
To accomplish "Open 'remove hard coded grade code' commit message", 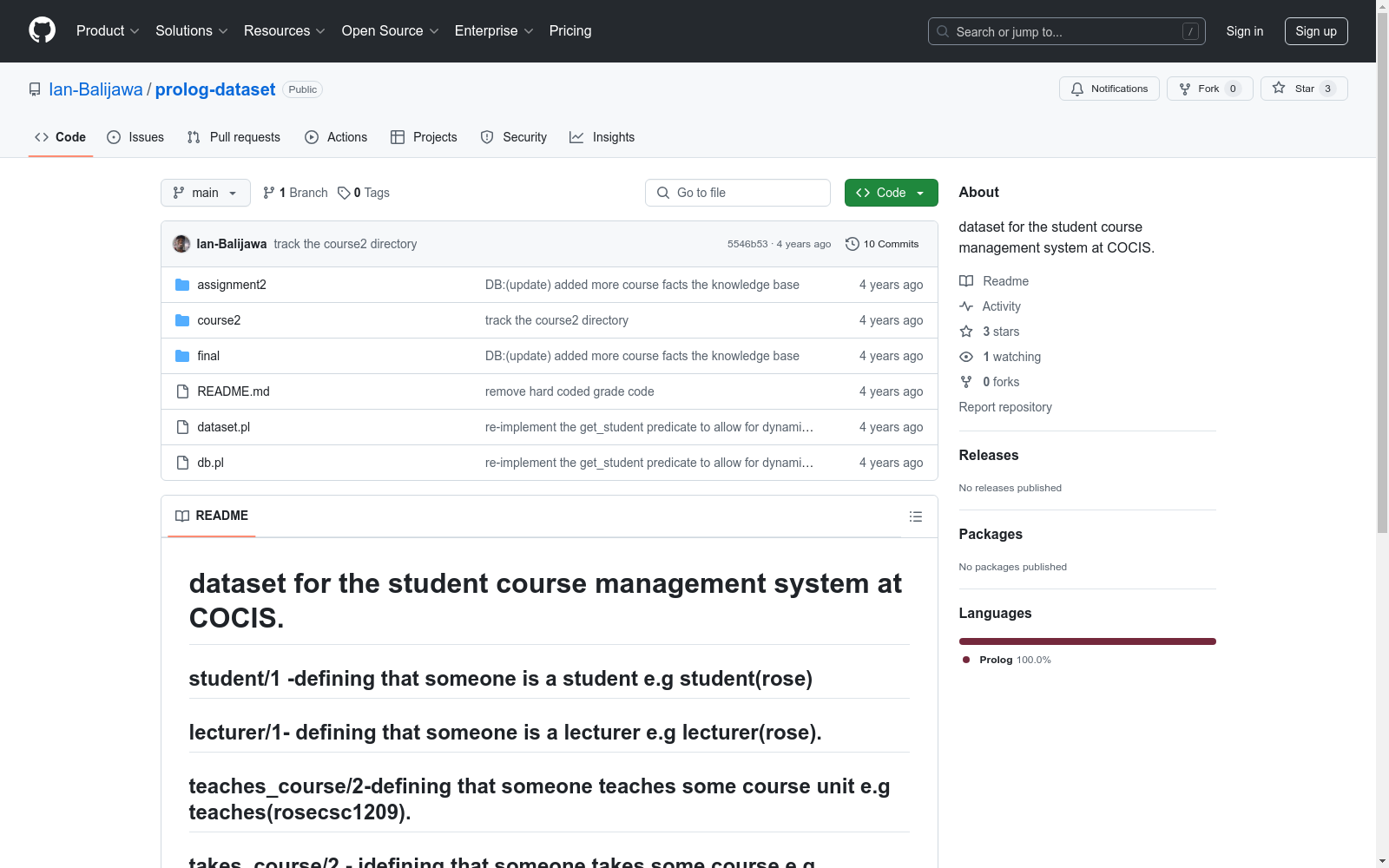I will (569, 391).
